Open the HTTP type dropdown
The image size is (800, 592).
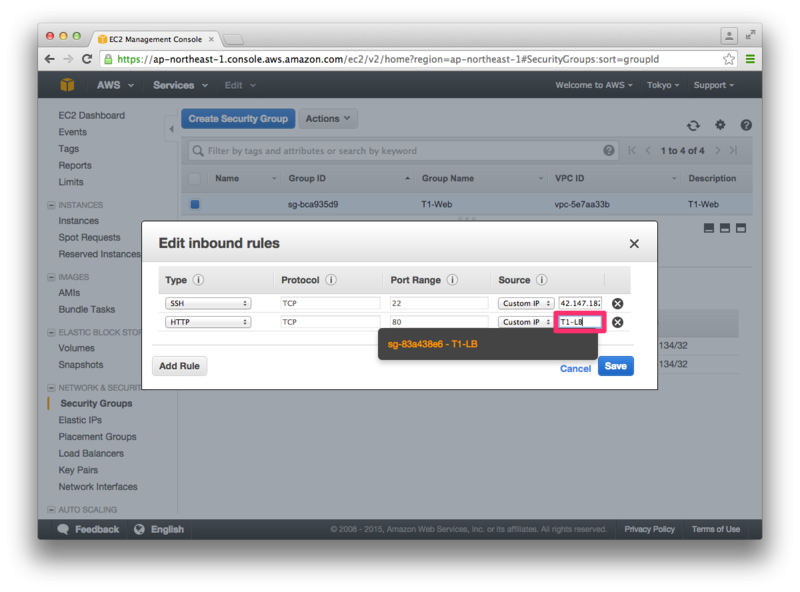(x=208, y=322)
